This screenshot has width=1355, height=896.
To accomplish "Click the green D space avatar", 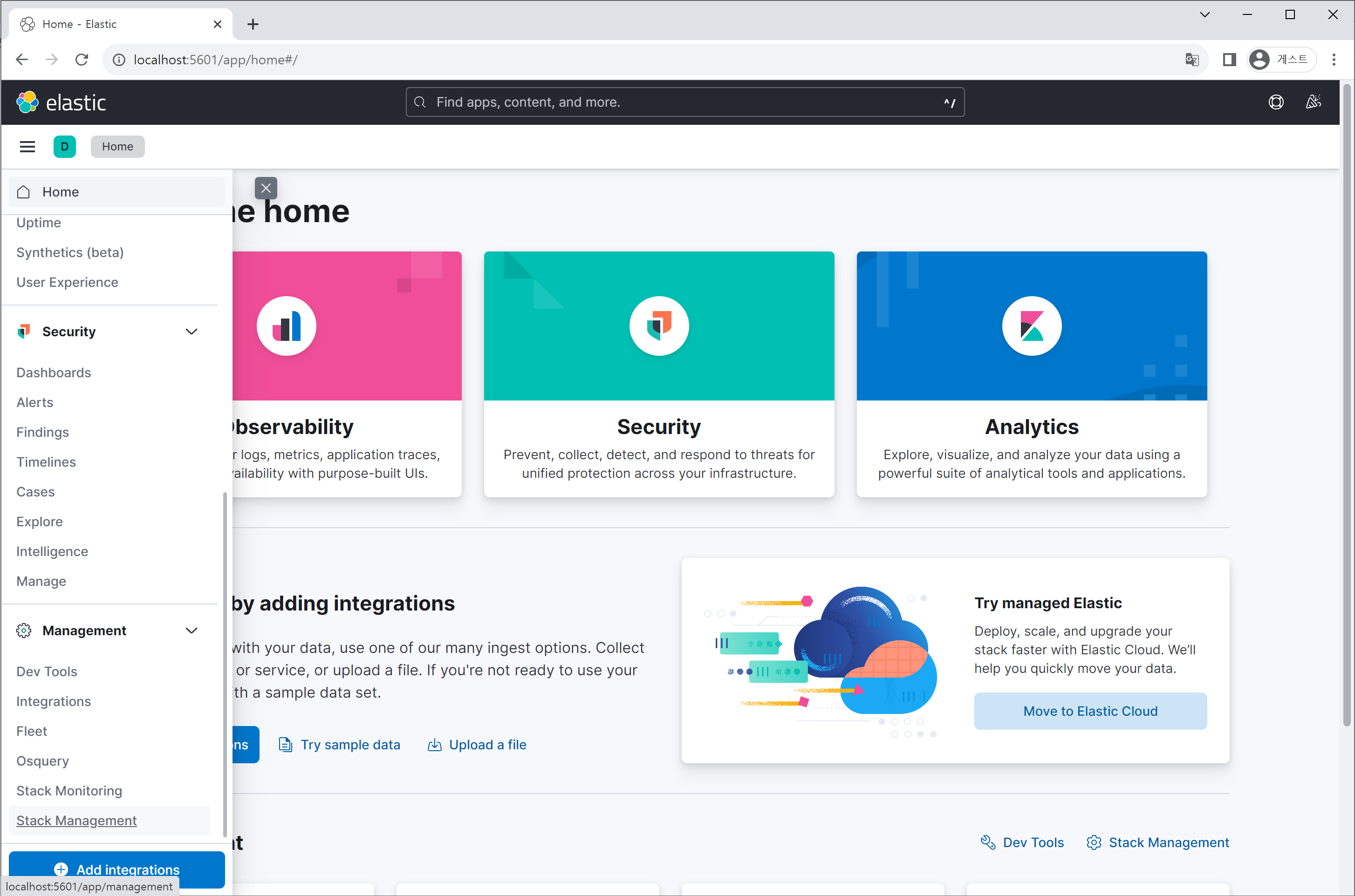I will 65,147.
